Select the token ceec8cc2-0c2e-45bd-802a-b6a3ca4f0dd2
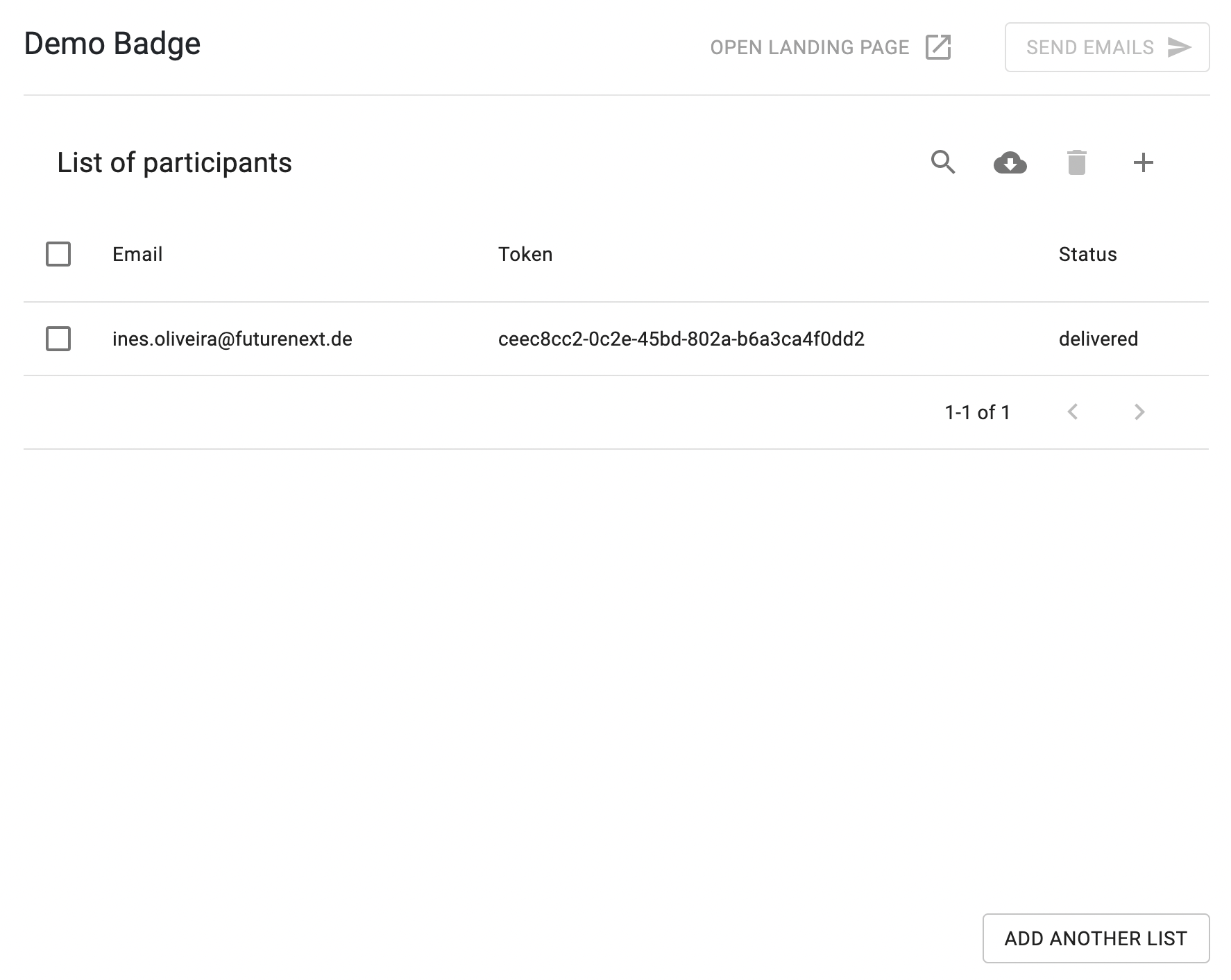Viewport: 1231px width, 980px height. (681, 339)
